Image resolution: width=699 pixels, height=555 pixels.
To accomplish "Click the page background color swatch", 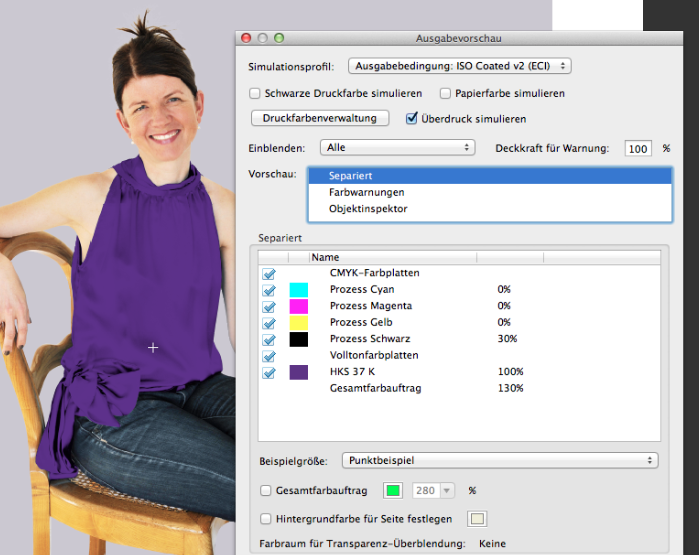I will tap(477, 519).
